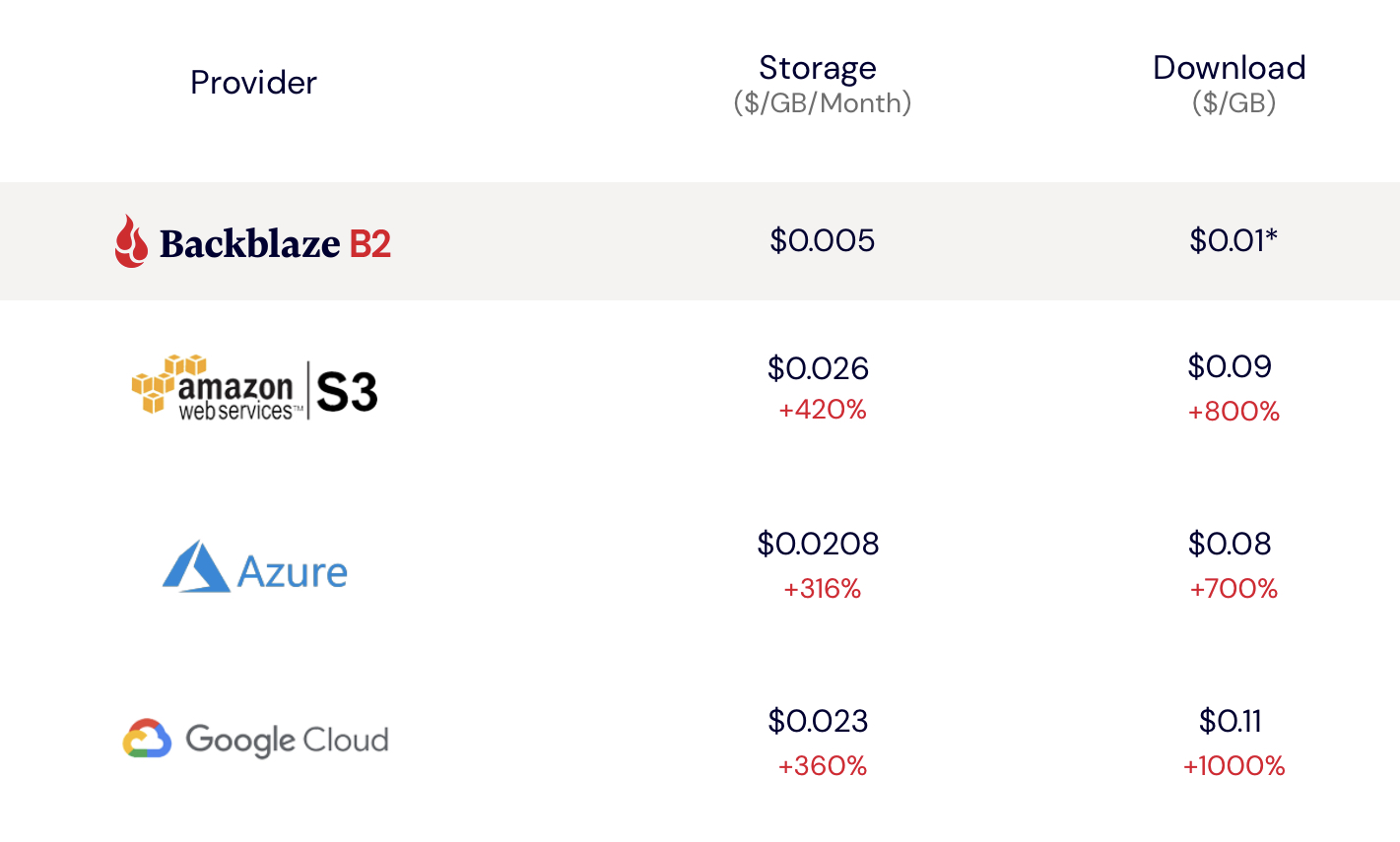
Task: Click the Backblaze B2 wordmark
Action: point(275,243)
